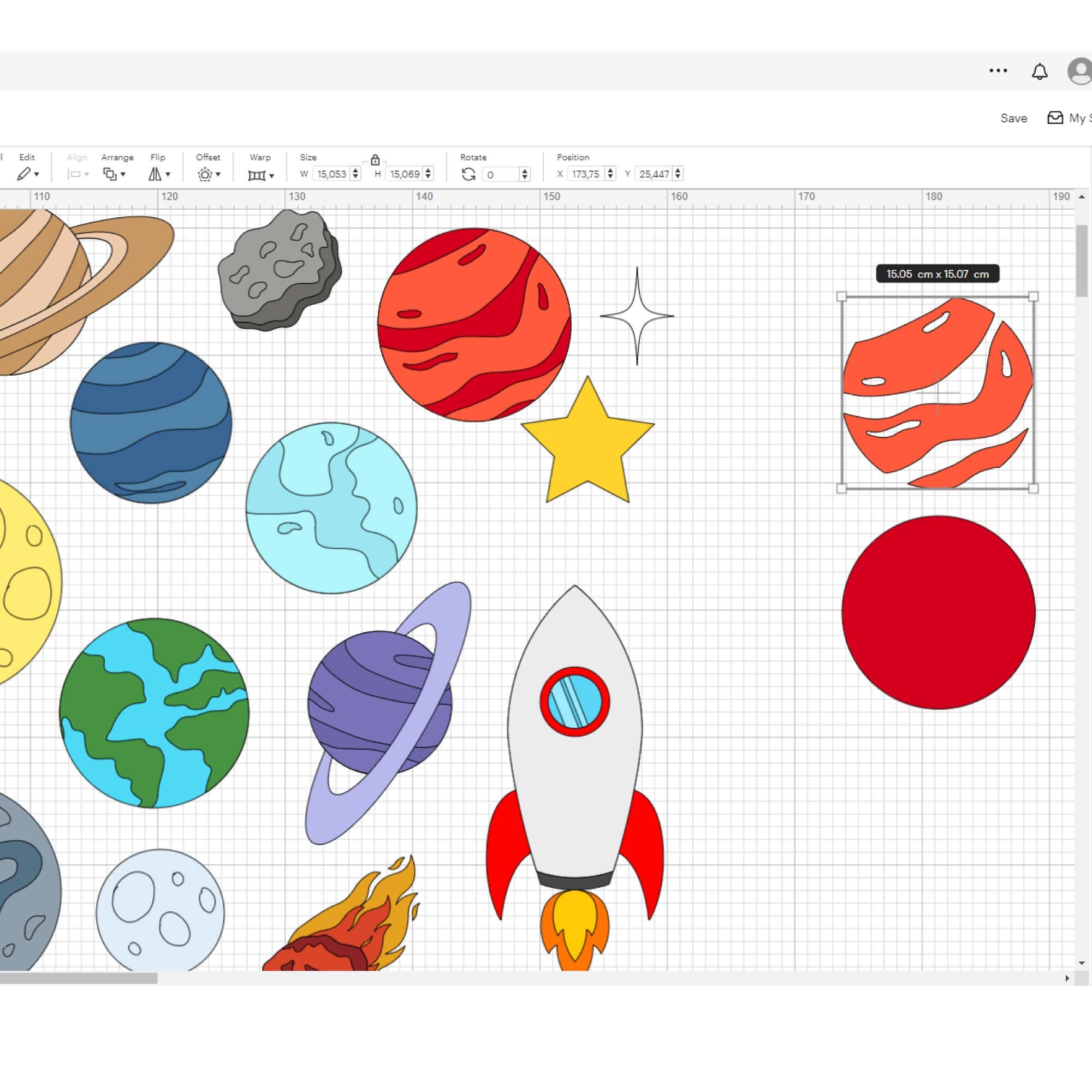Select the Edit pencil tool
This screenshot has width=1092, height=1092.
click(26, 174)
